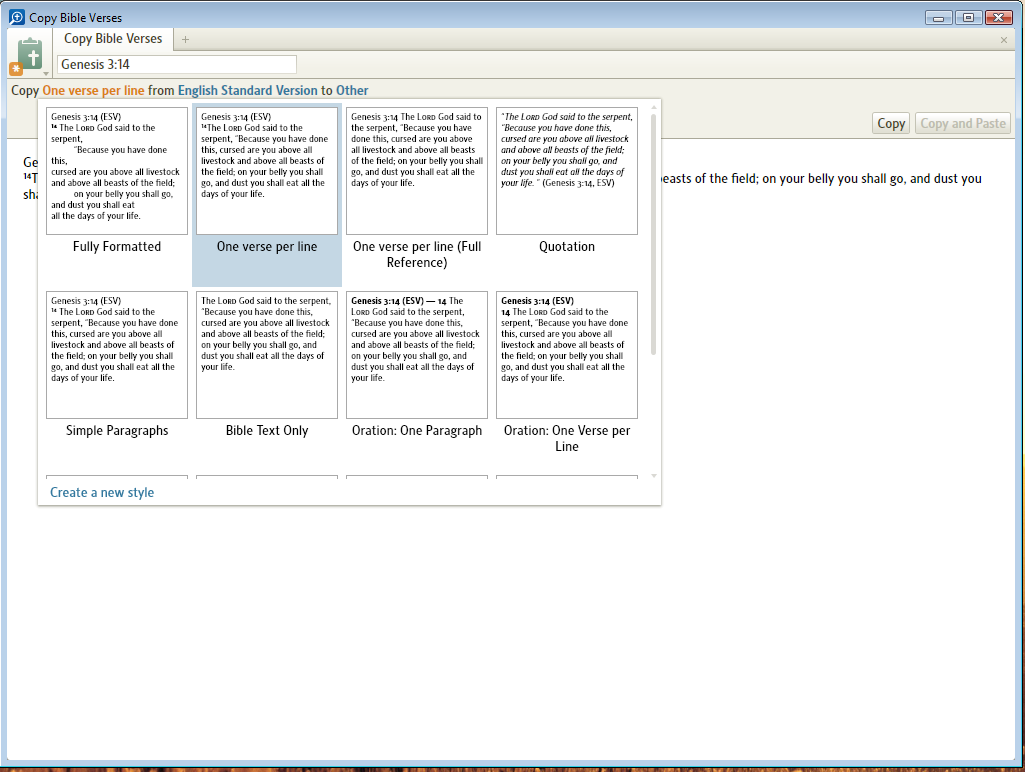
Task: Choose the Fully Formatted style thumbnail
Action: (x=117, y=171)
